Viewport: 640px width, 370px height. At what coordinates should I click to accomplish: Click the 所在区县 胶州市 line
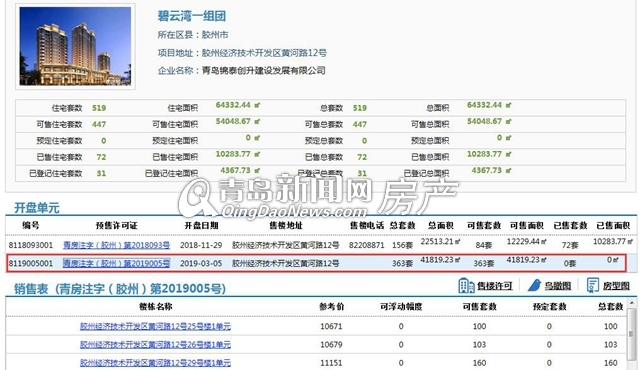coord(193,35)
